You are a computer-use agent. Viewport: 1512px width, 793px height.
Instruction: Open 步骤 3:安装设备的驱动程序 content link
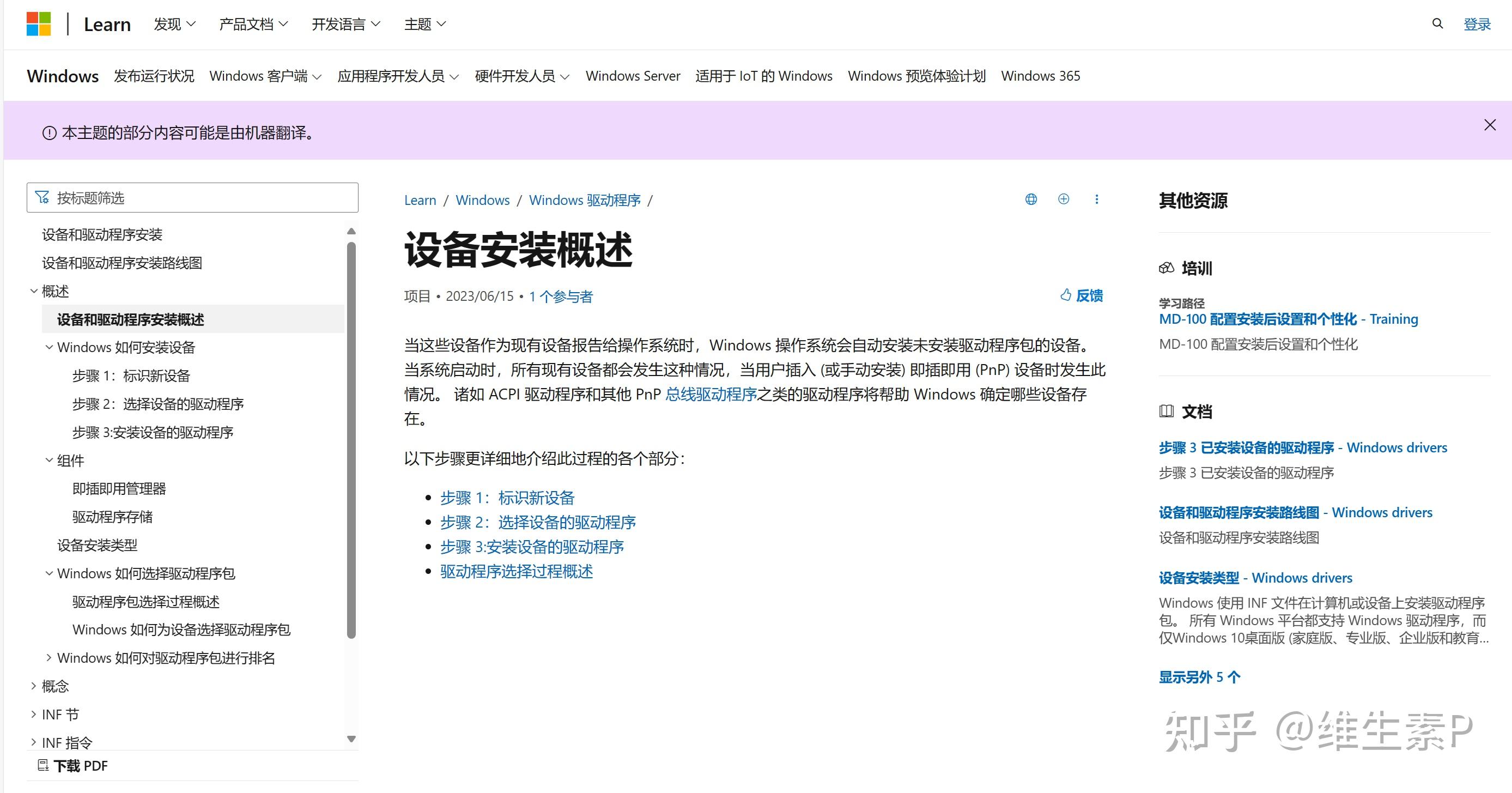[x=532, y=547]
